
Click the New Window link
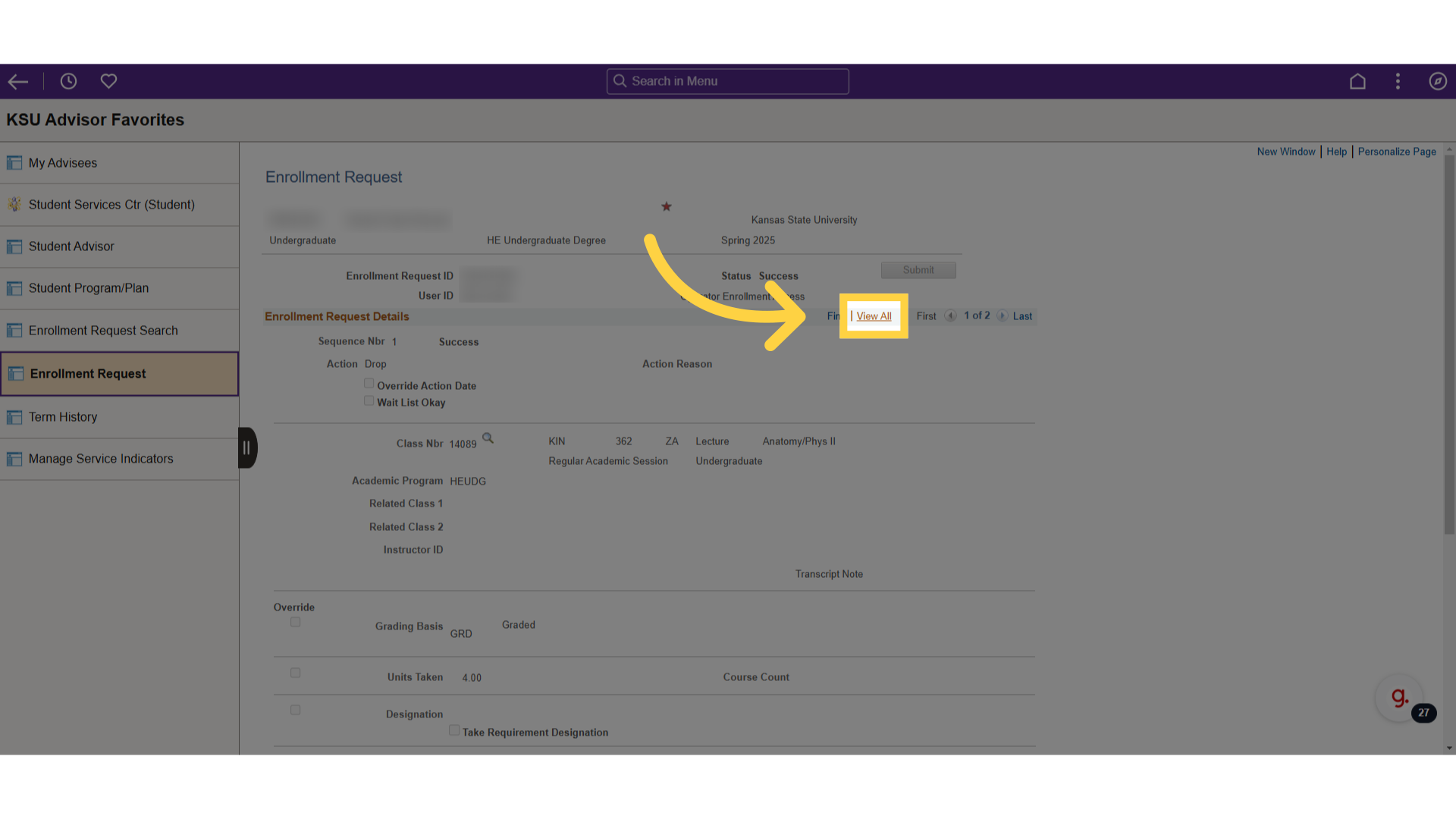point(1286,152)
